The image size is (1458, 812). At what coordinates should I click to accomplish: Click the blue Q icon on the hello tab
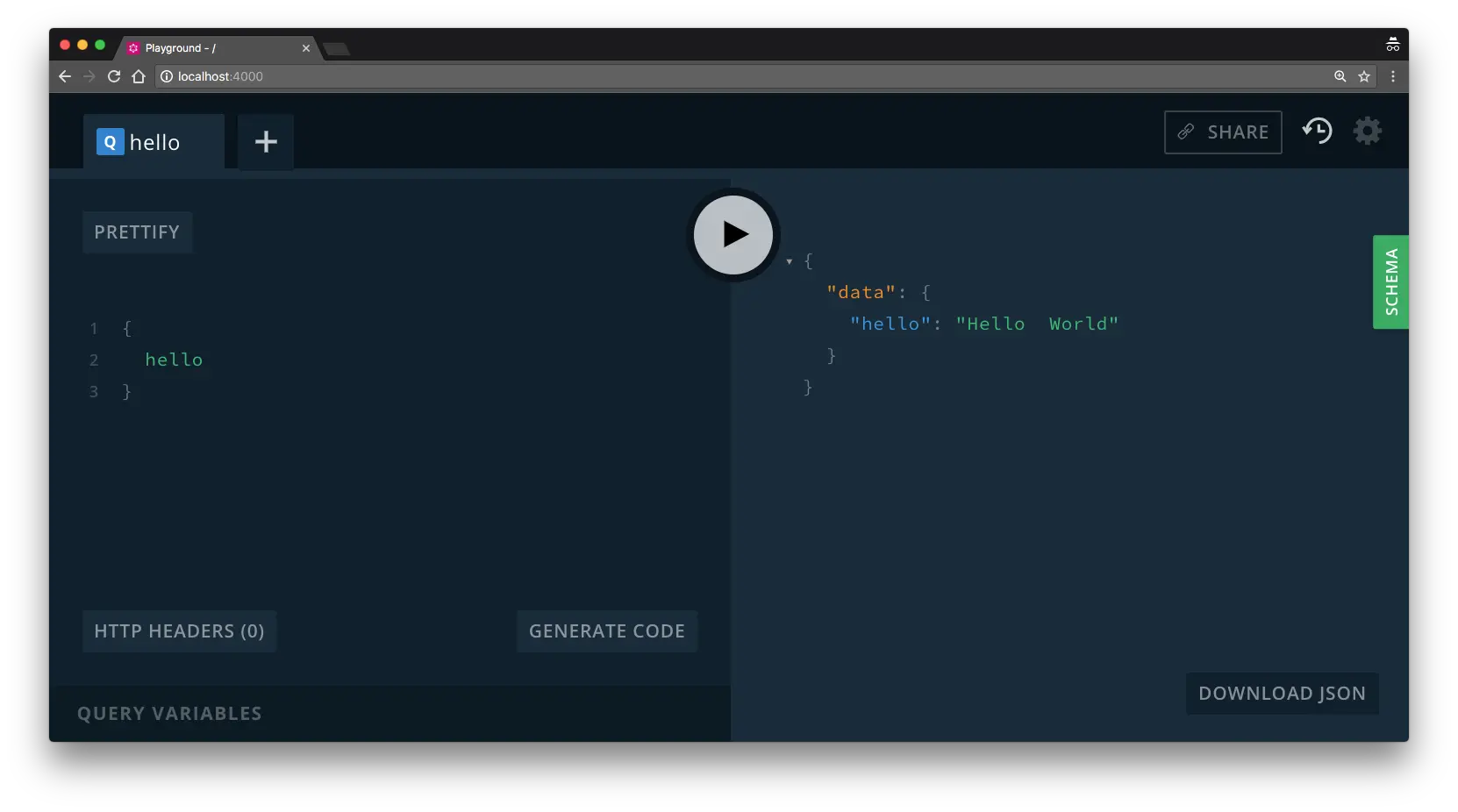click(x=110, y=141)
